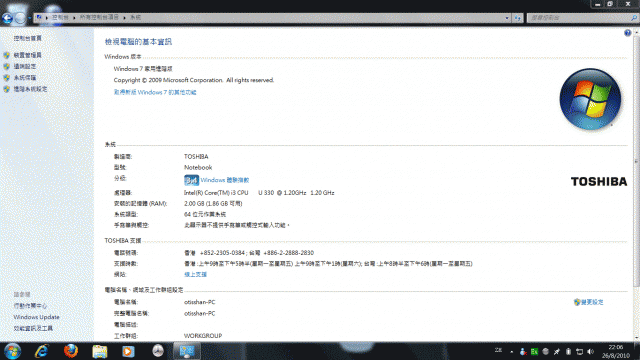The height and width of the screenshot is (360, 640).
Task: Open Windows Explorer folder taskbar icon
Action: tap(100, 351)
